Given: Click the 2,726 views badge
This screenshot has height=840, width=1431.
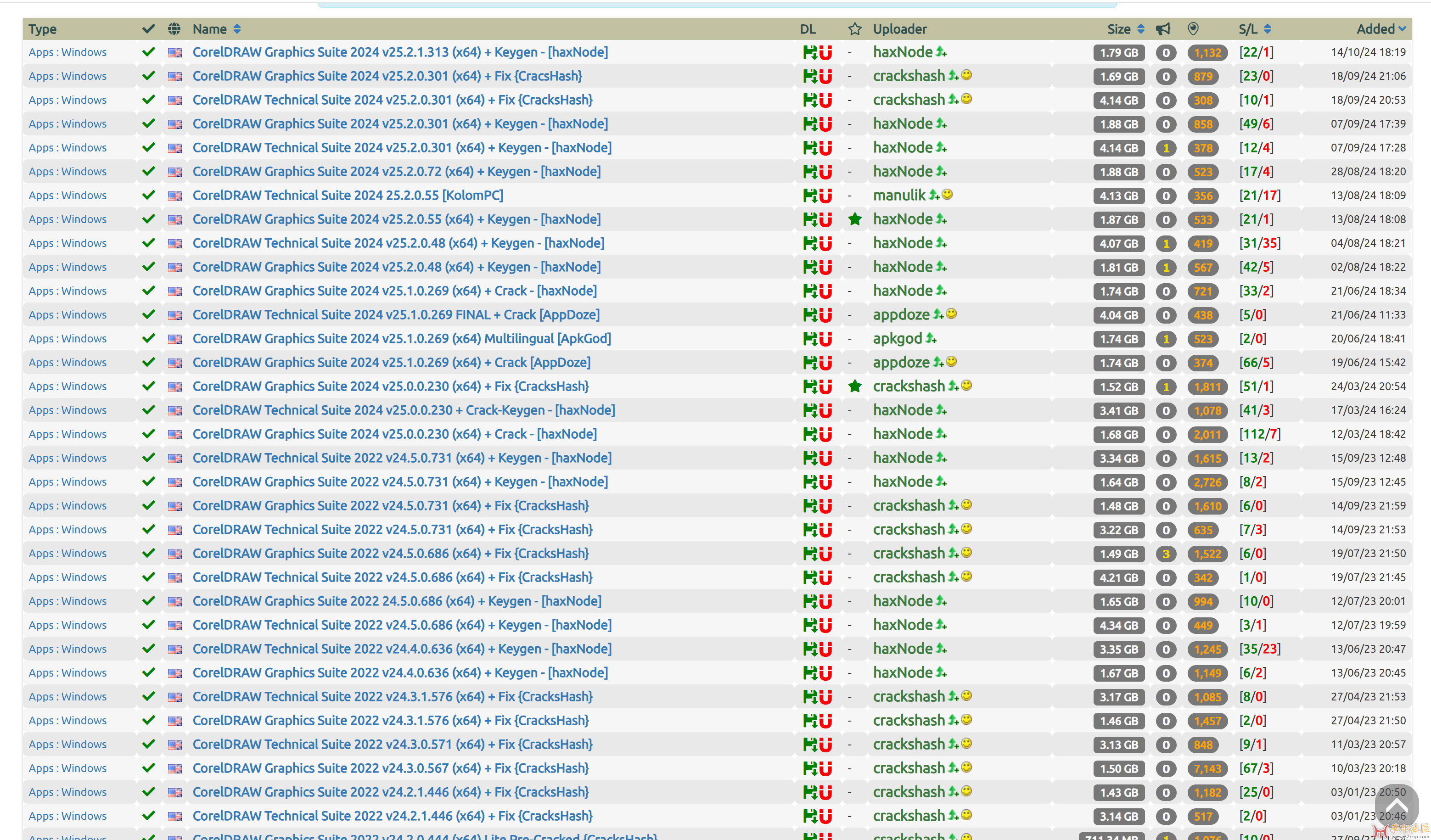Looking at the screenshot, I should coord(1207,482).
